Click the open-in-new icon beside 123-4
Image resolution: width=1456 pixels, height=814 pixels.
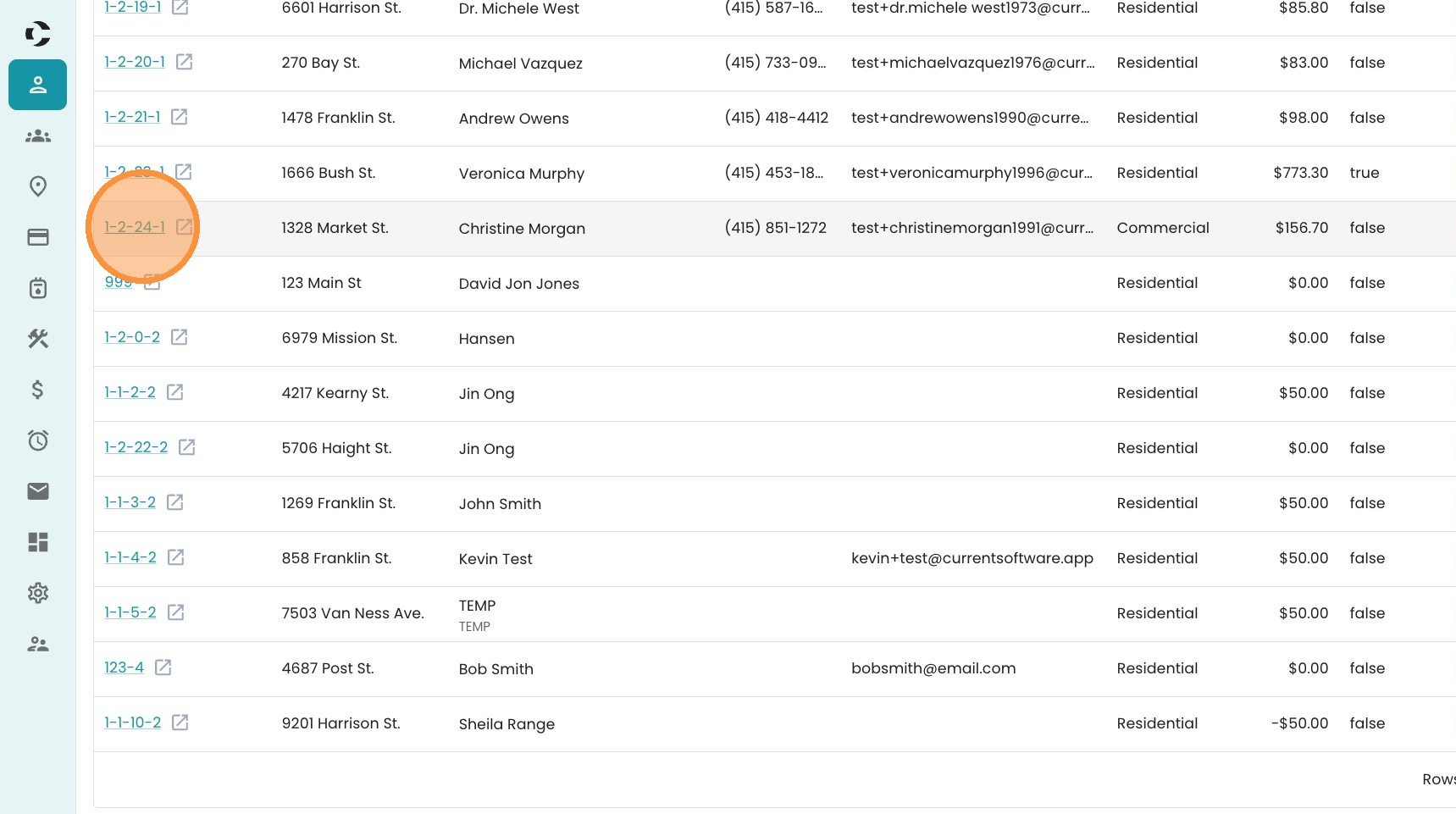pos(163,667)
